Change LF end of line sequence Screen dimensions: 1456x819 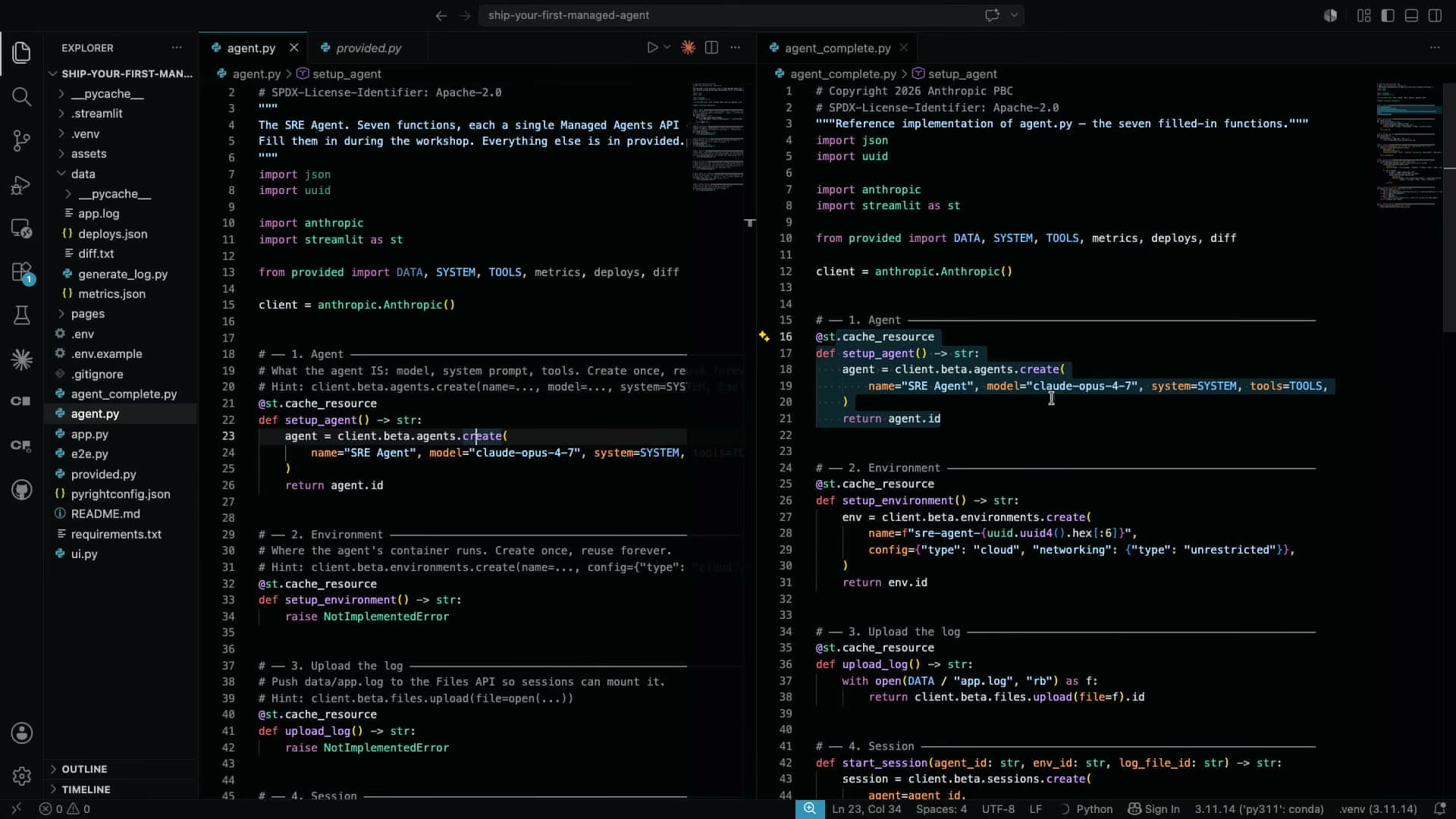point(1036,809)
